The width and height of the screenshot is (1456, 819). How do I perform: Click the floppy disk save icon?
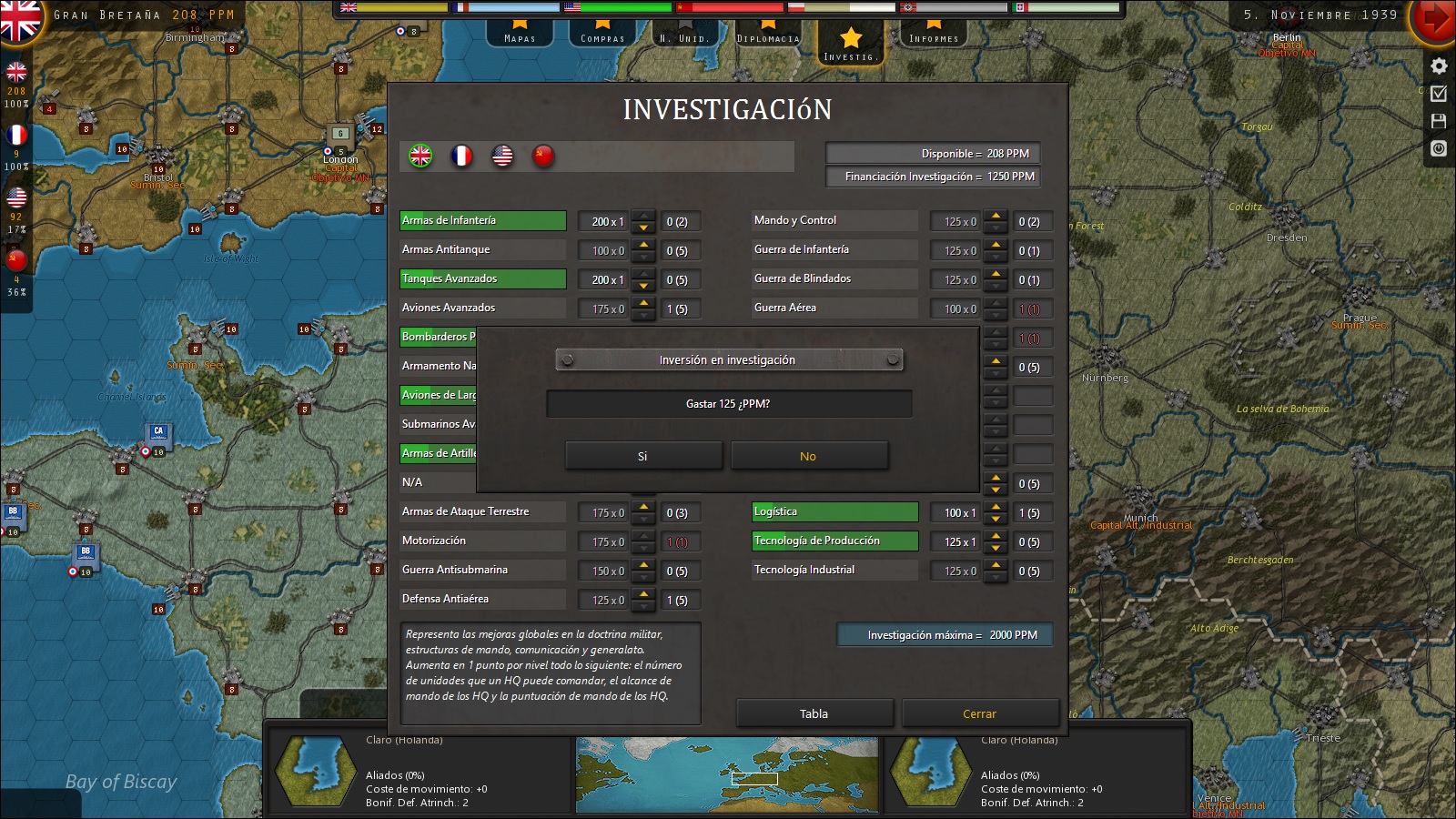coord(1439,120)
